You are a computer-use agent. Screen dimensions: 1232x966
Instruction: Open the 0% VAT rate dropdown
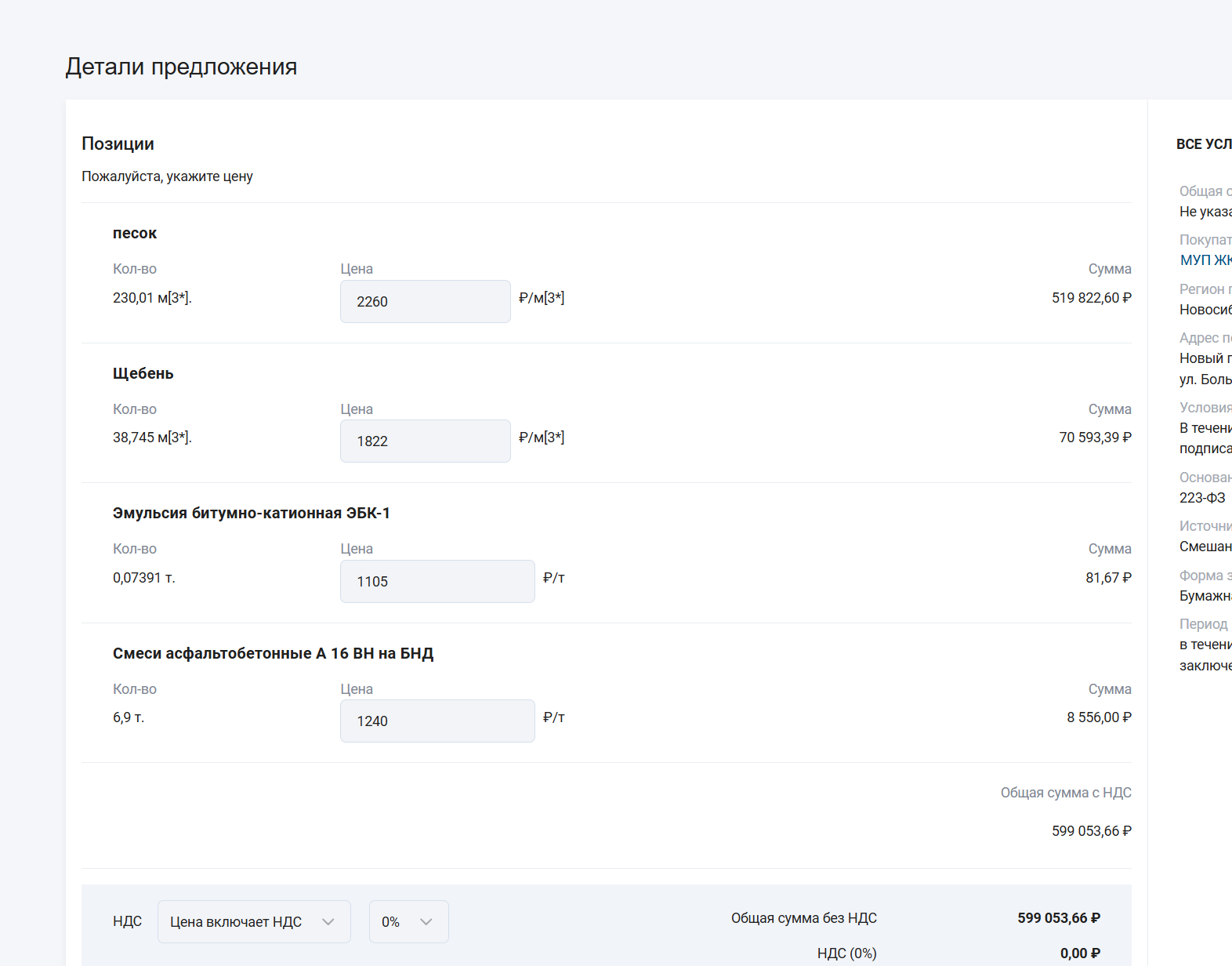click(x=409, y=921)
